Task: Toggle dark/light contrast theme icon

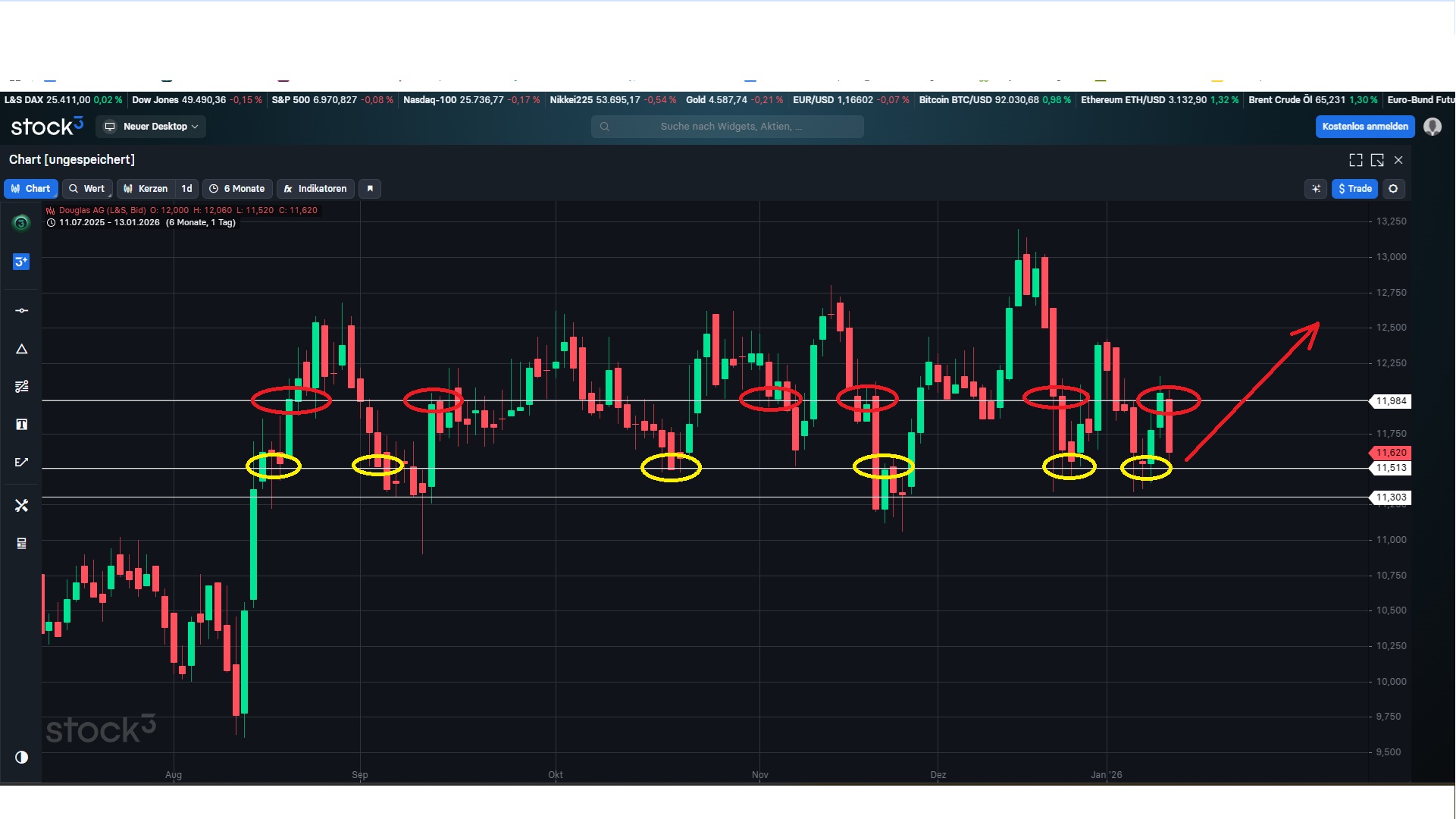Action: coord(21,757)
